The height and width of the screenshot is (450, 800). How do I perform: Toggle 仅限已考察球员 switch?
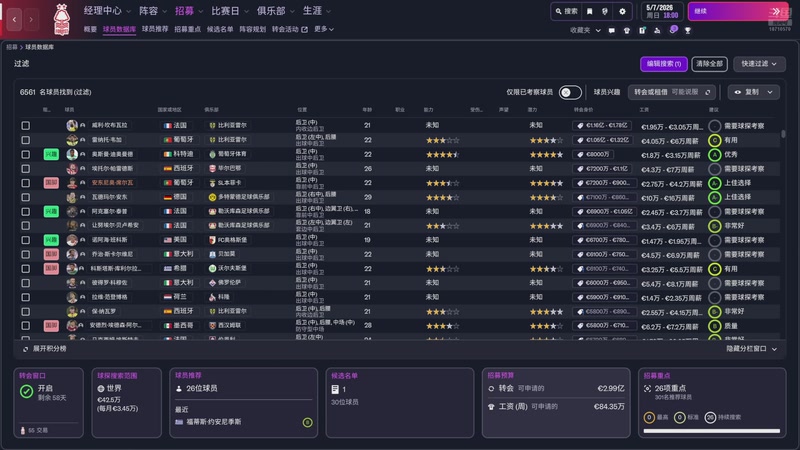point(570,92)
